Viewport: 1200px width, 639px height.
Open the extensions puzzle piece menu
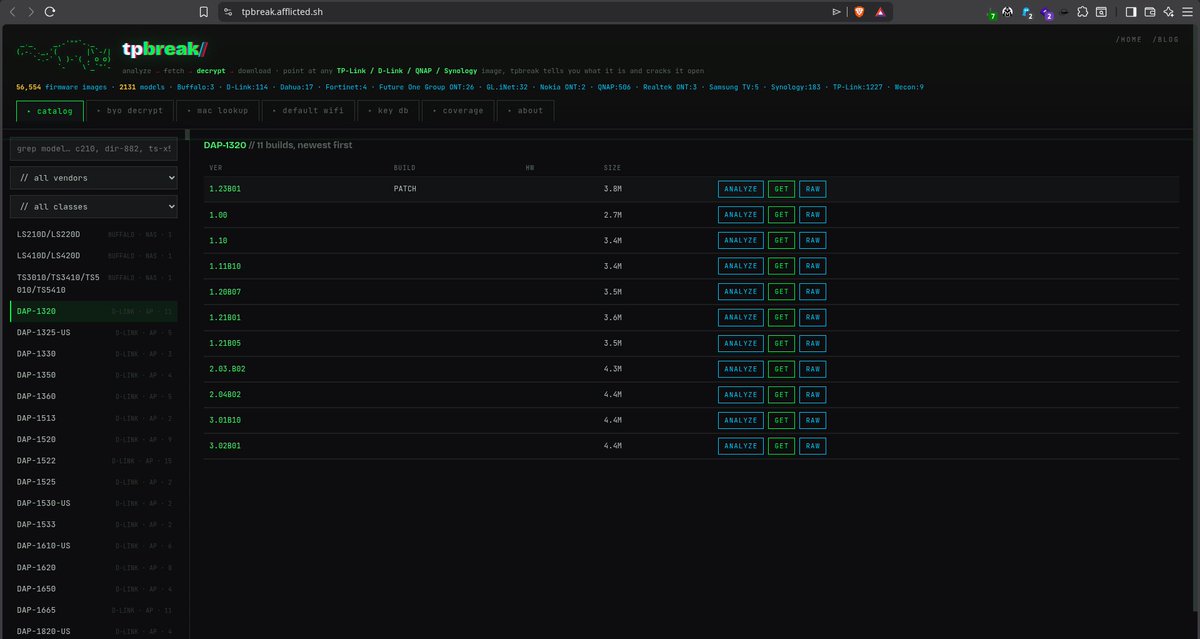(1082, 12)
